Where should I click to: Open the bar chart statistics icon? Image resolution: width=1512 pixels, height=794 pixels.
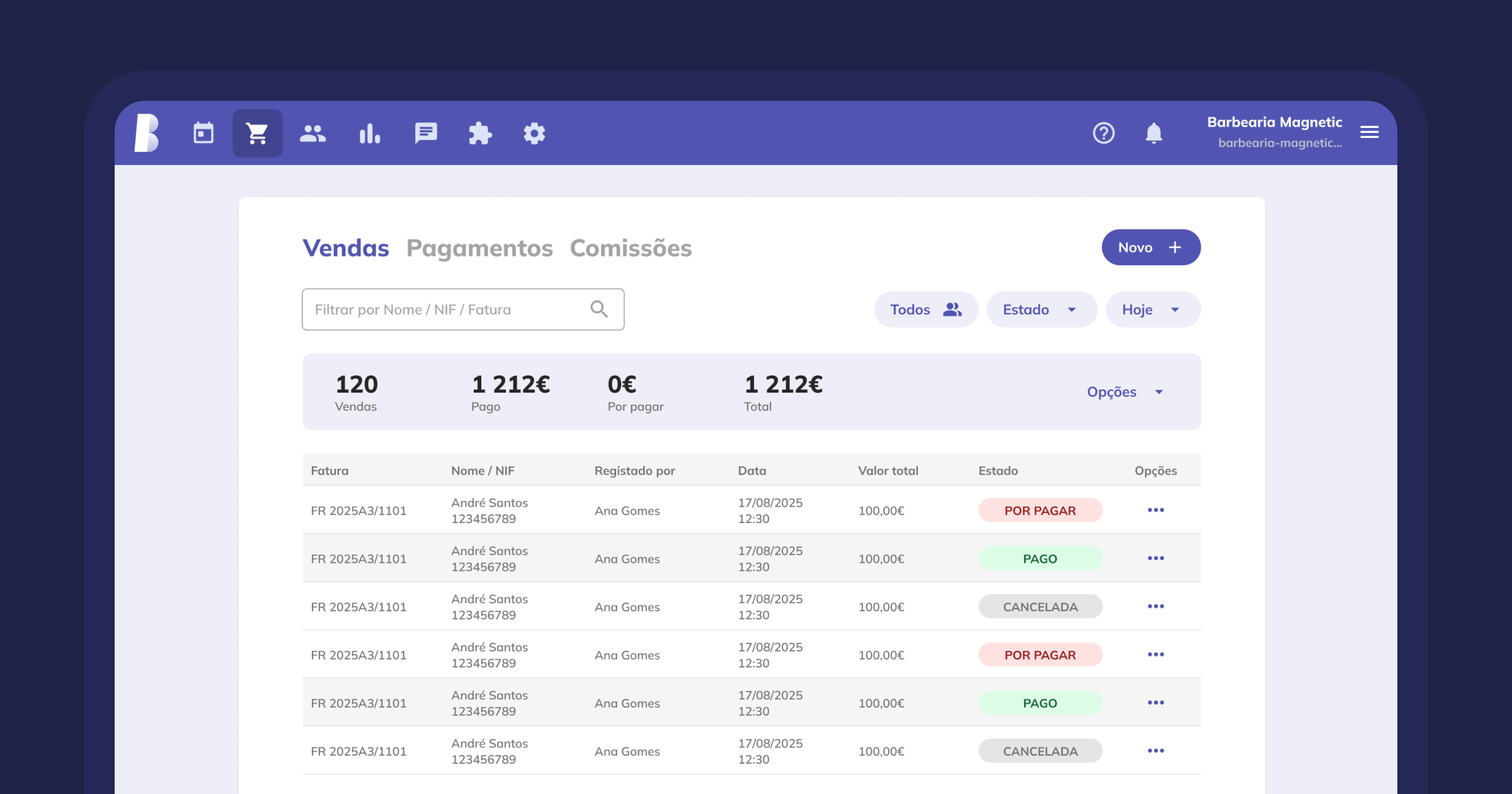(x=370, y=133)
